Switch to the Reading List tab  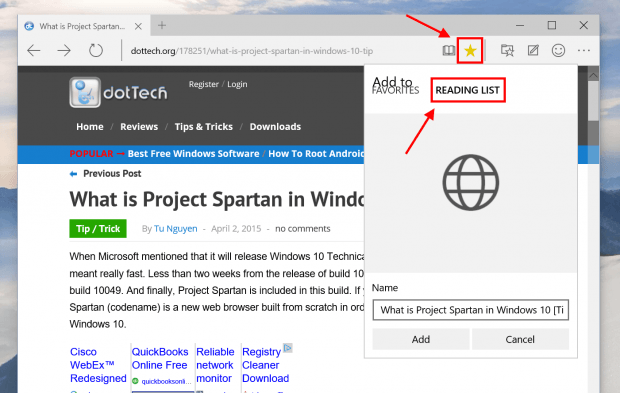pos(467,90)
